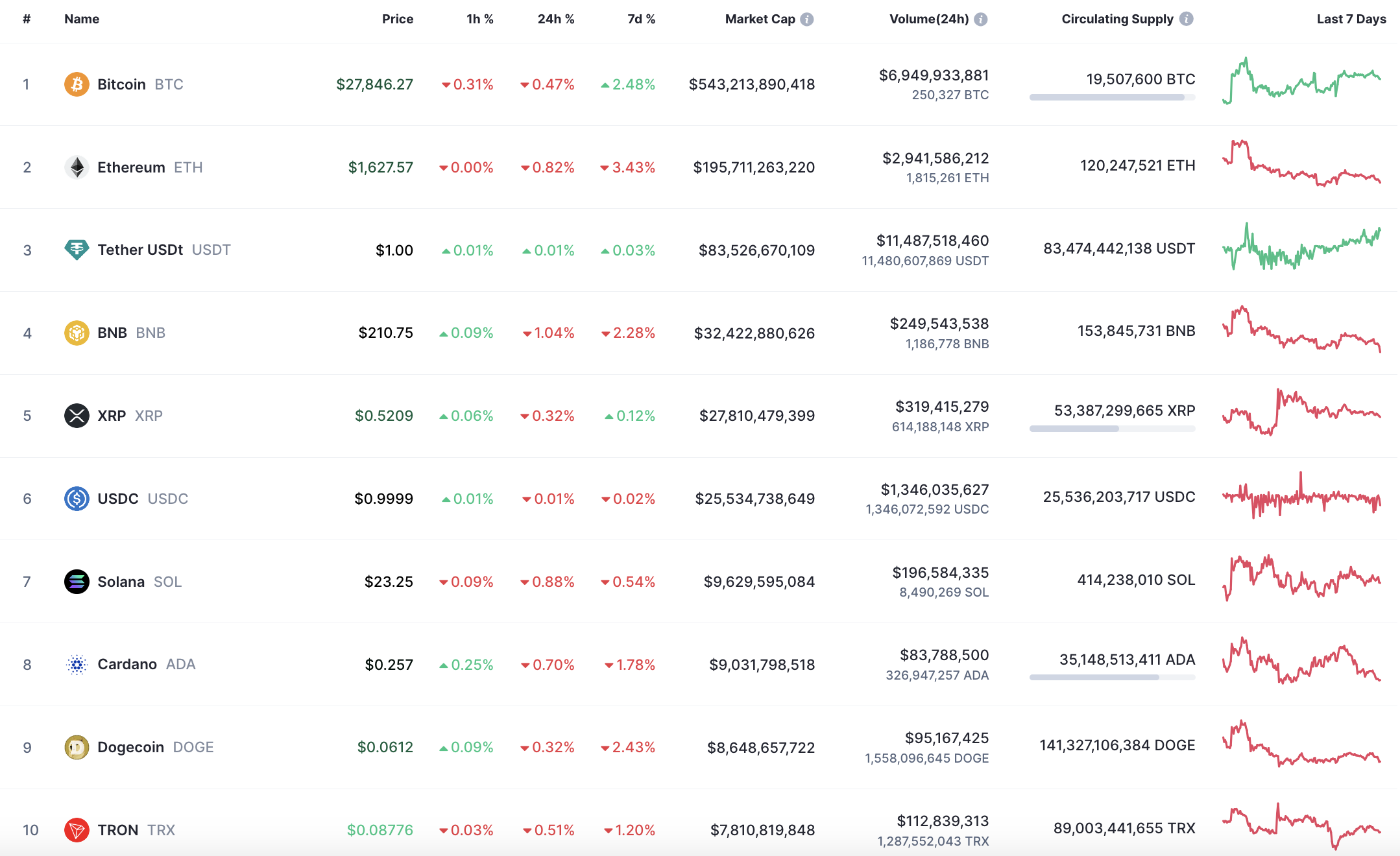Open the Cardano ADA coin link

click(x=127, y=664)
